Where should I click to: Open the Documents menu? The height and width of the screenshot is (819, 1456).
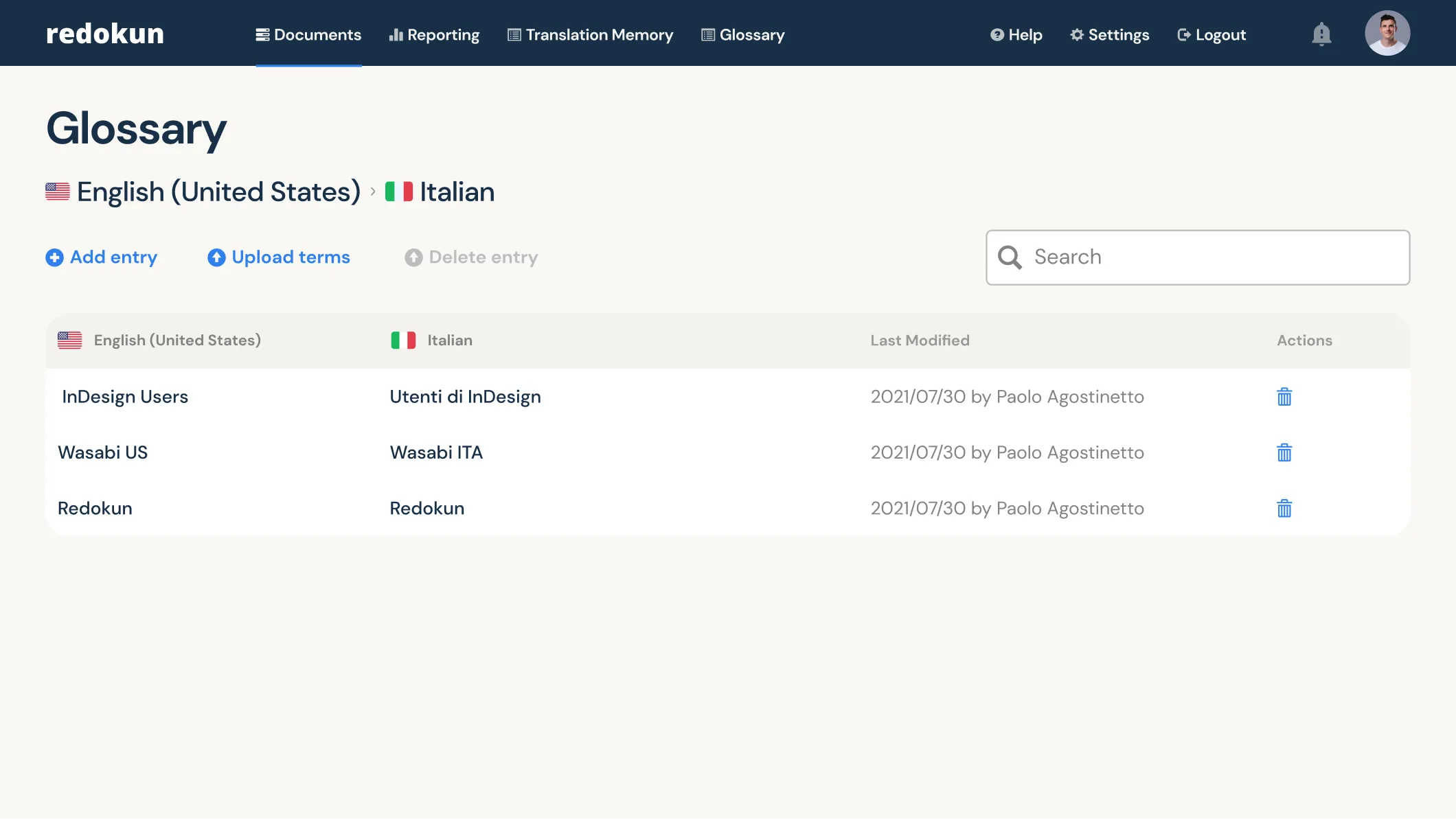click(x=308, y=35)
